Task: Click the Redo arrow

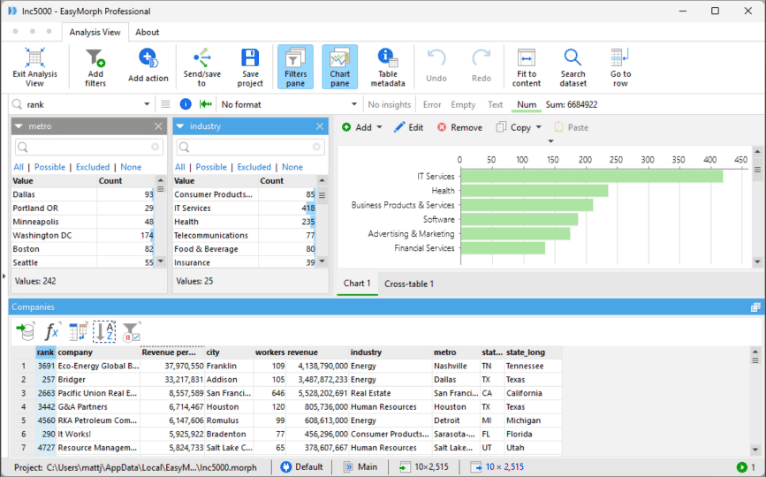Action: [481, 58]
